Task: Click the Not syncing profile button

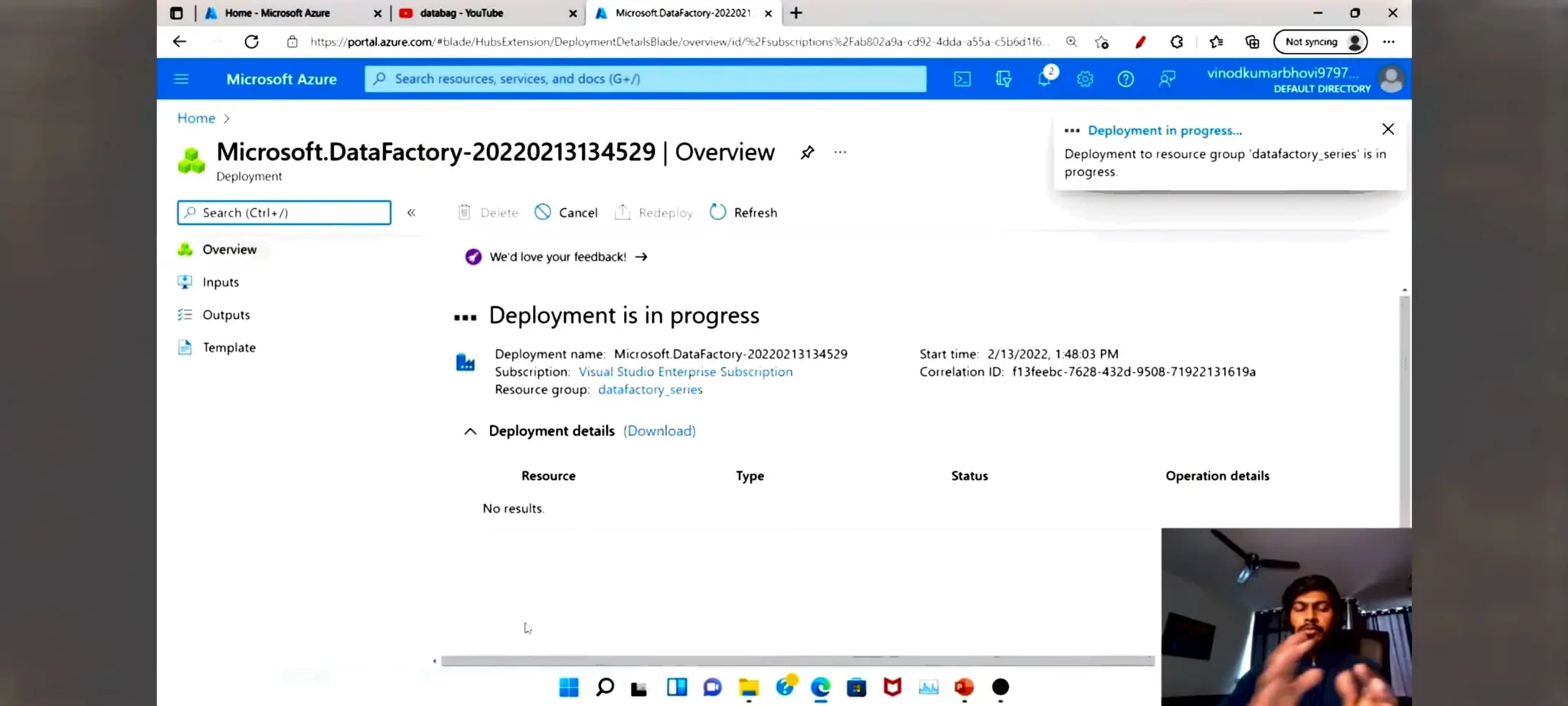Action: [x=1321, y=42]
